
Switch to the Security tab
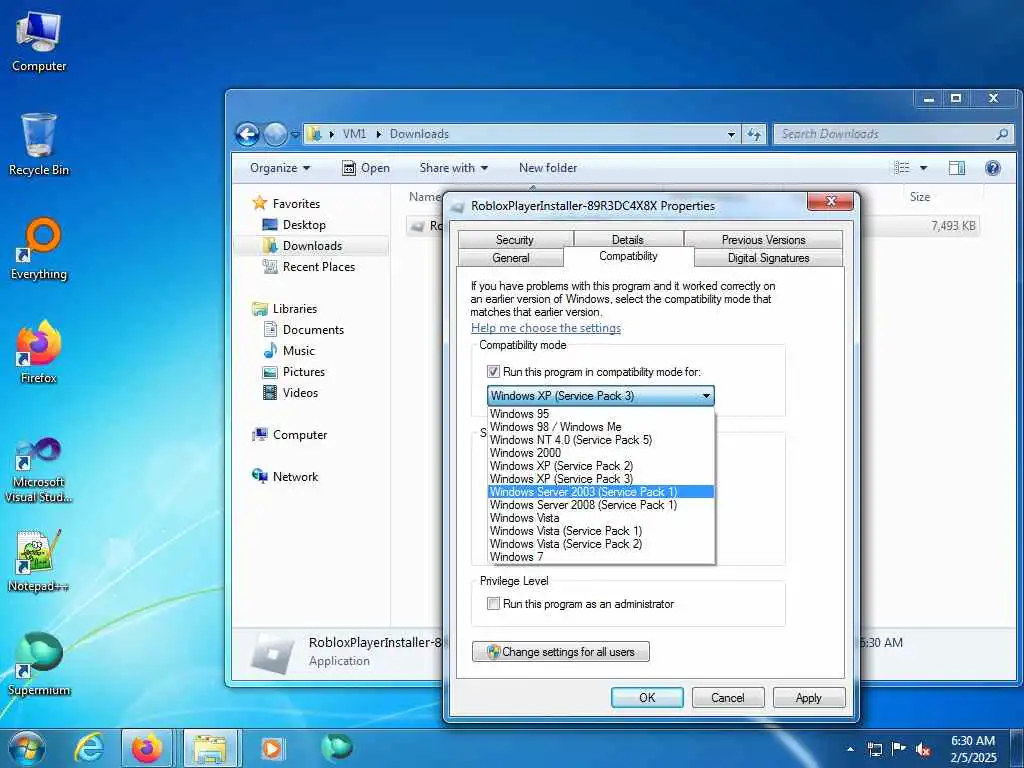click(515, 240)
